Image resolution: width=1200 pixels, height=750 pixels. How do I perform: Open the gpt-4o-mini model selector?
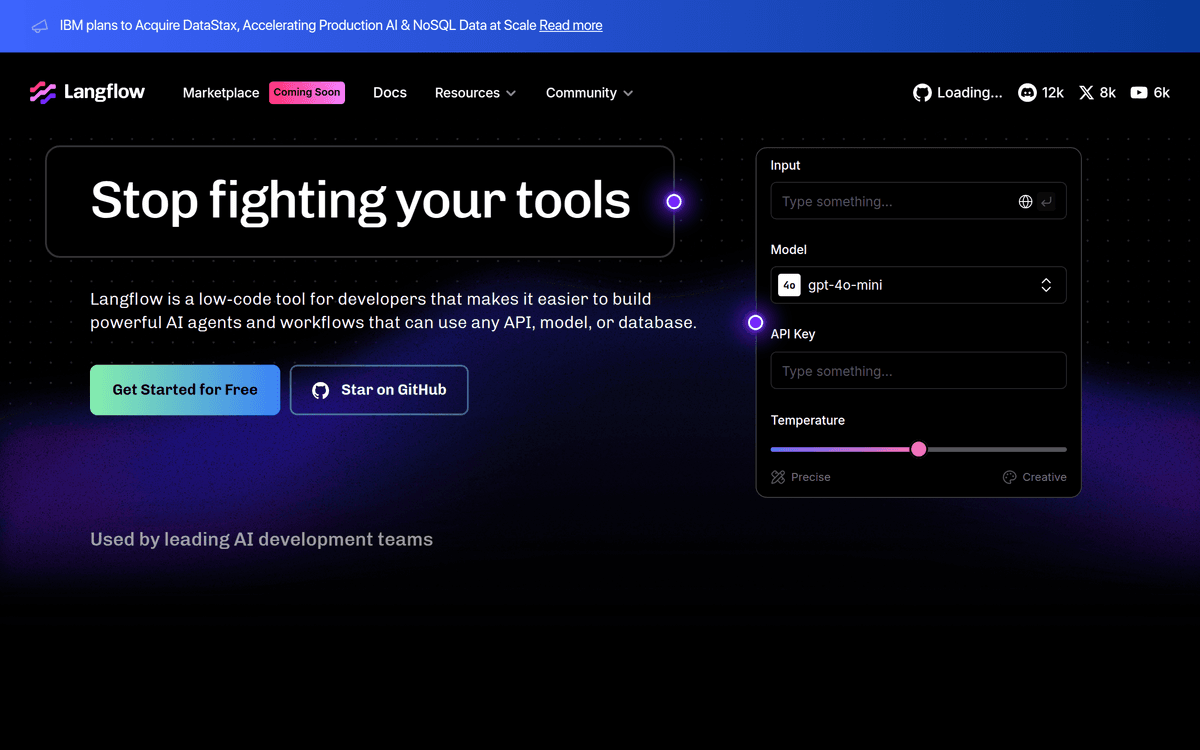[918, 285]
